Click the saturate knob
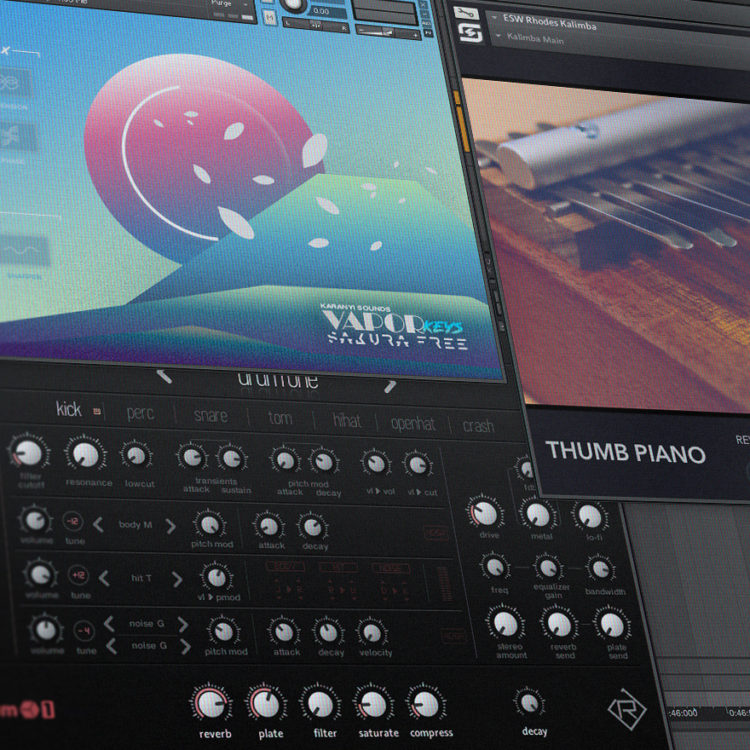Viewport: 750px width, 750px height. [374, 703]
